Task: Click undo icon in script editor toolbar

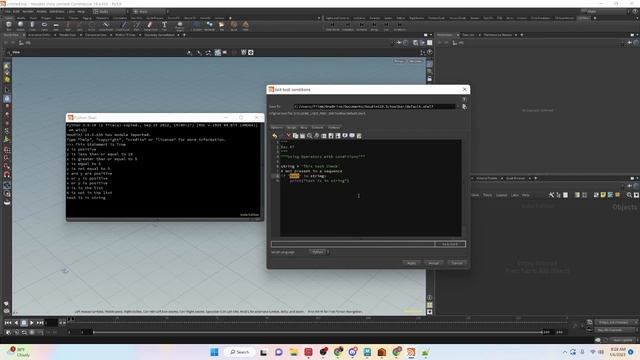Action: point(275,136)
